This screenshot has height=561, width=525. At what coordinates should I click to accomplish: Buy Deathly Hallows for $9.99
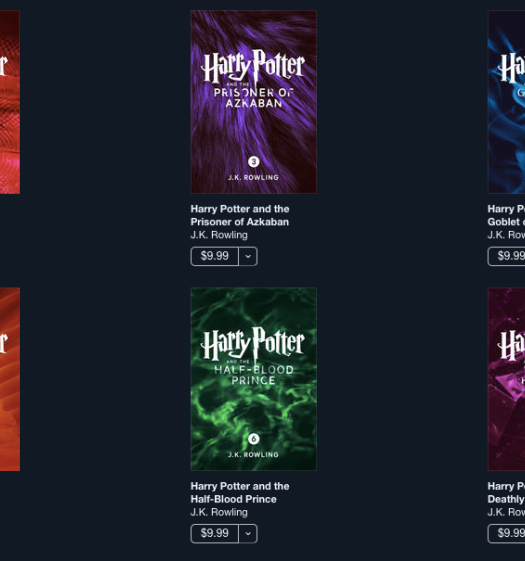[x=506, y=533]
